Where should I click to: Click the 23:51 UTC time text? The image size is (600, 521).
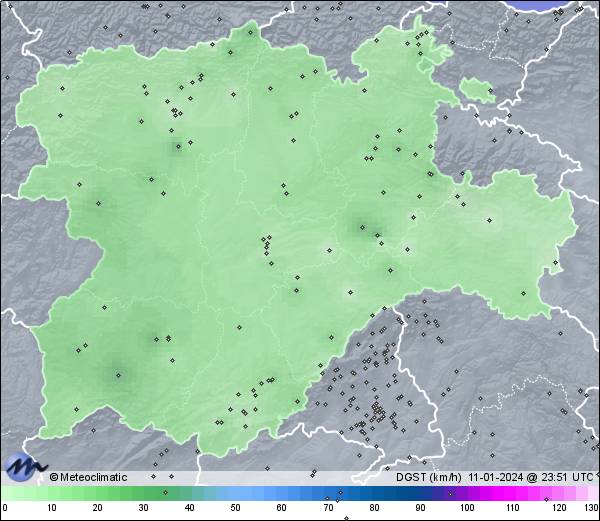565,477
